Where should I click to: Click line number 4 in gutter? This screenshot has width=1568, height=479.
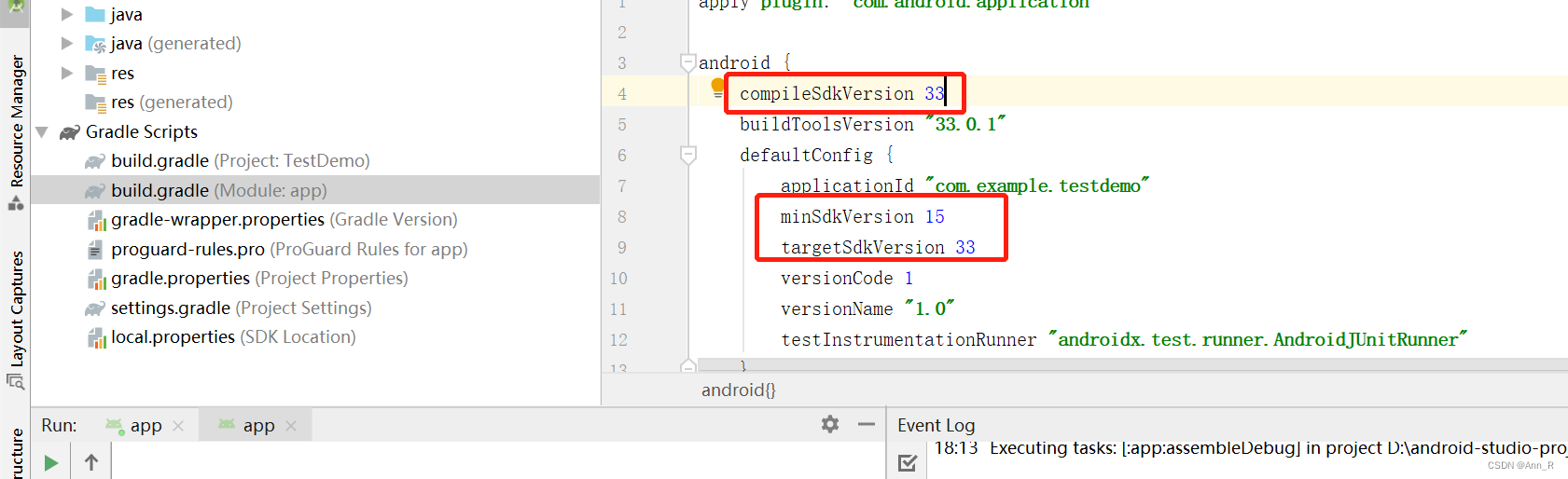[621, 93]
